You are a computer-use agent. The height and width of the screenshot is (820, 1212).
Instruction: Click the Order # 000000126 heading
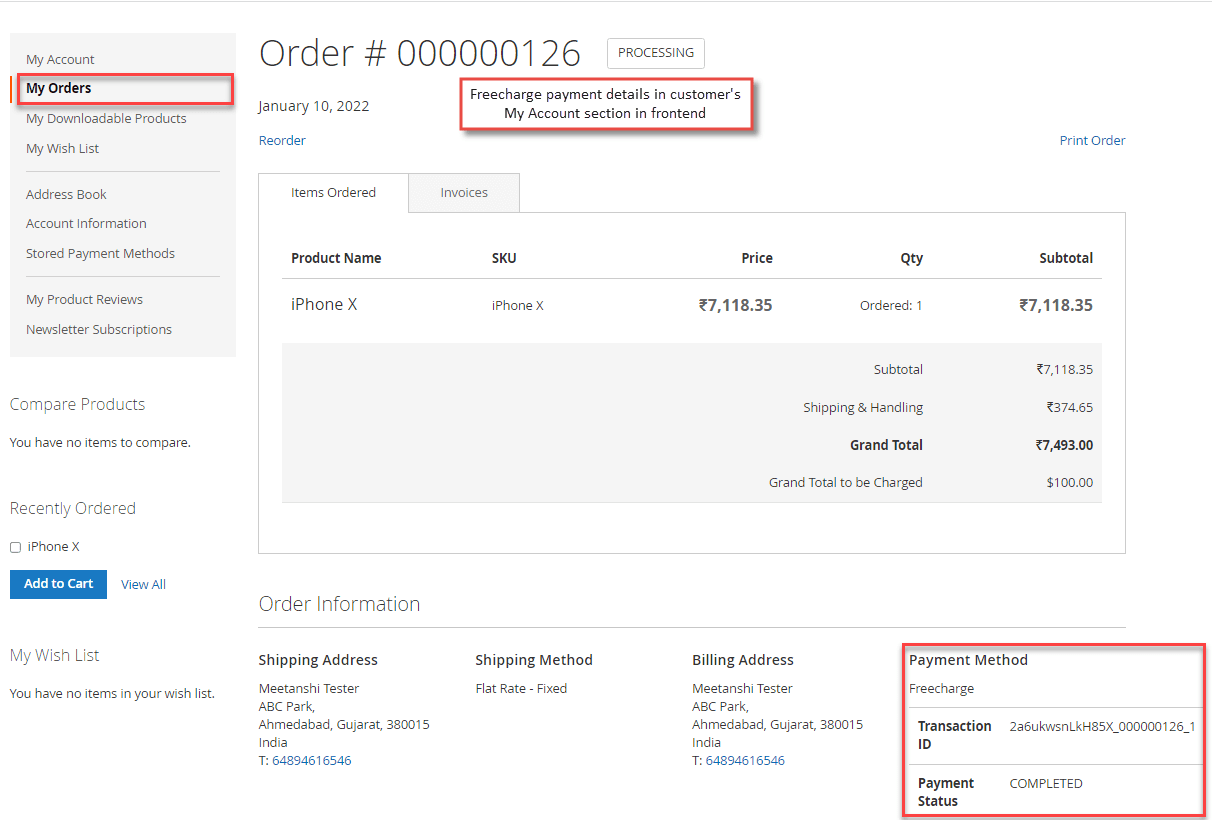(419, 53)
